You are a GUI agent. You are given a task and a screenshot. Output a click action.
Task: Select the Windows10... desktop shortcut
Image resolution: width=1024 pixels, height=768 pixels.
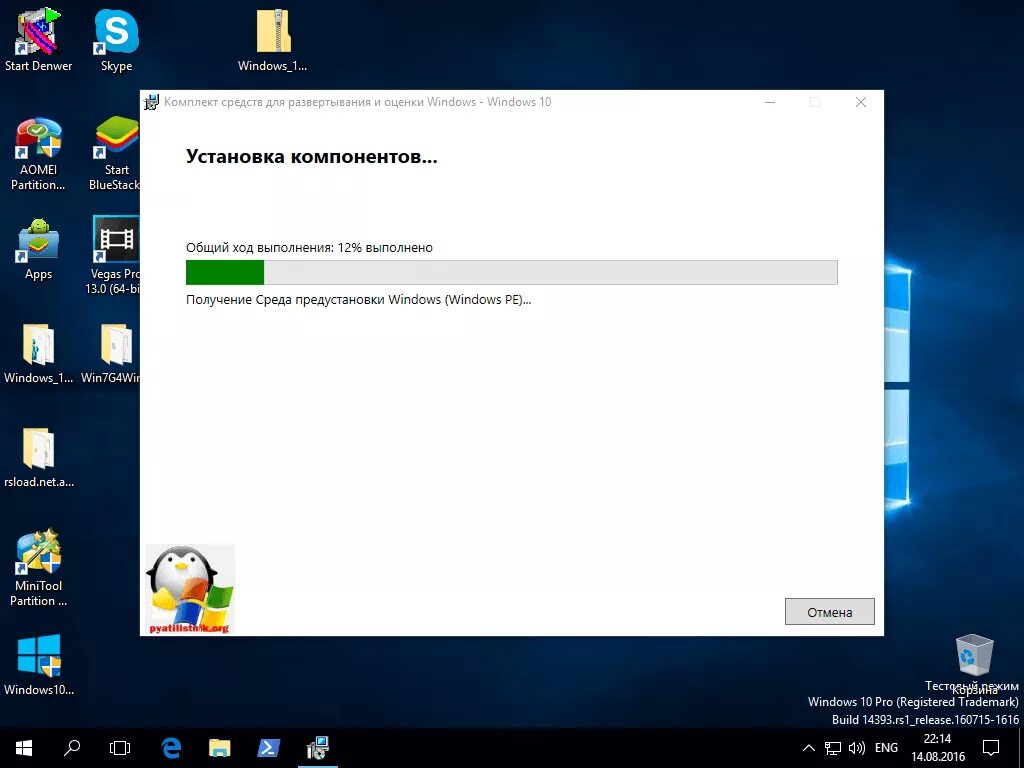pos(38,664)
